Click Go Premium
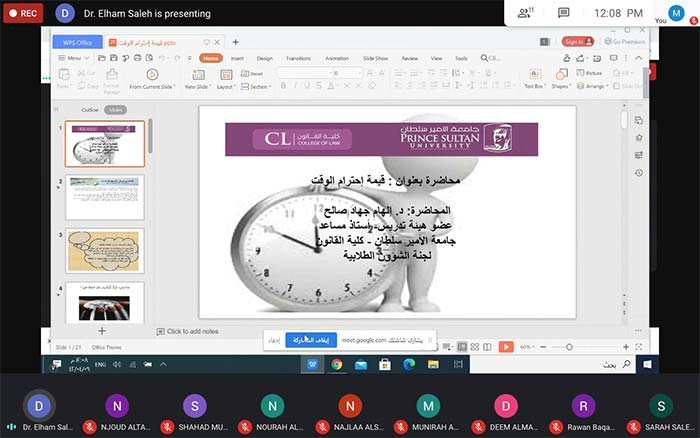This screenshot has height=438, width=700. tap(625, 42)
